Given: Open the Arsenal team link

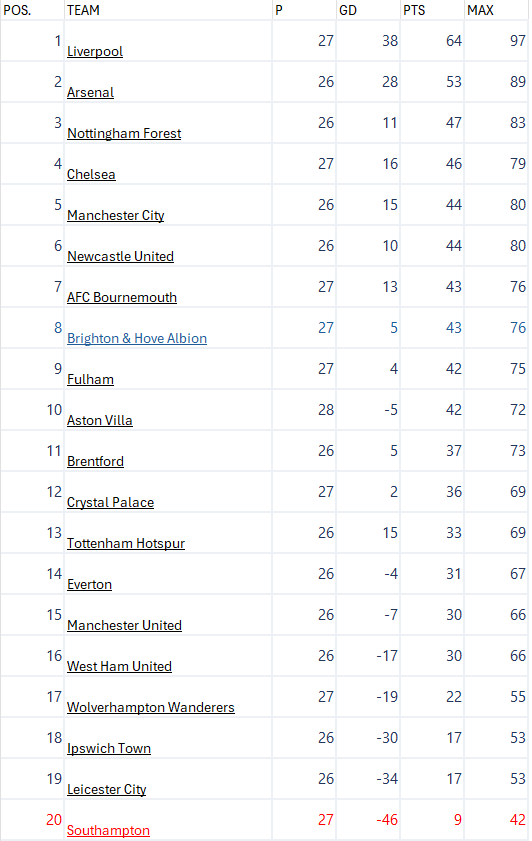Looking at the screenshot, I should (x=90, y=92).
